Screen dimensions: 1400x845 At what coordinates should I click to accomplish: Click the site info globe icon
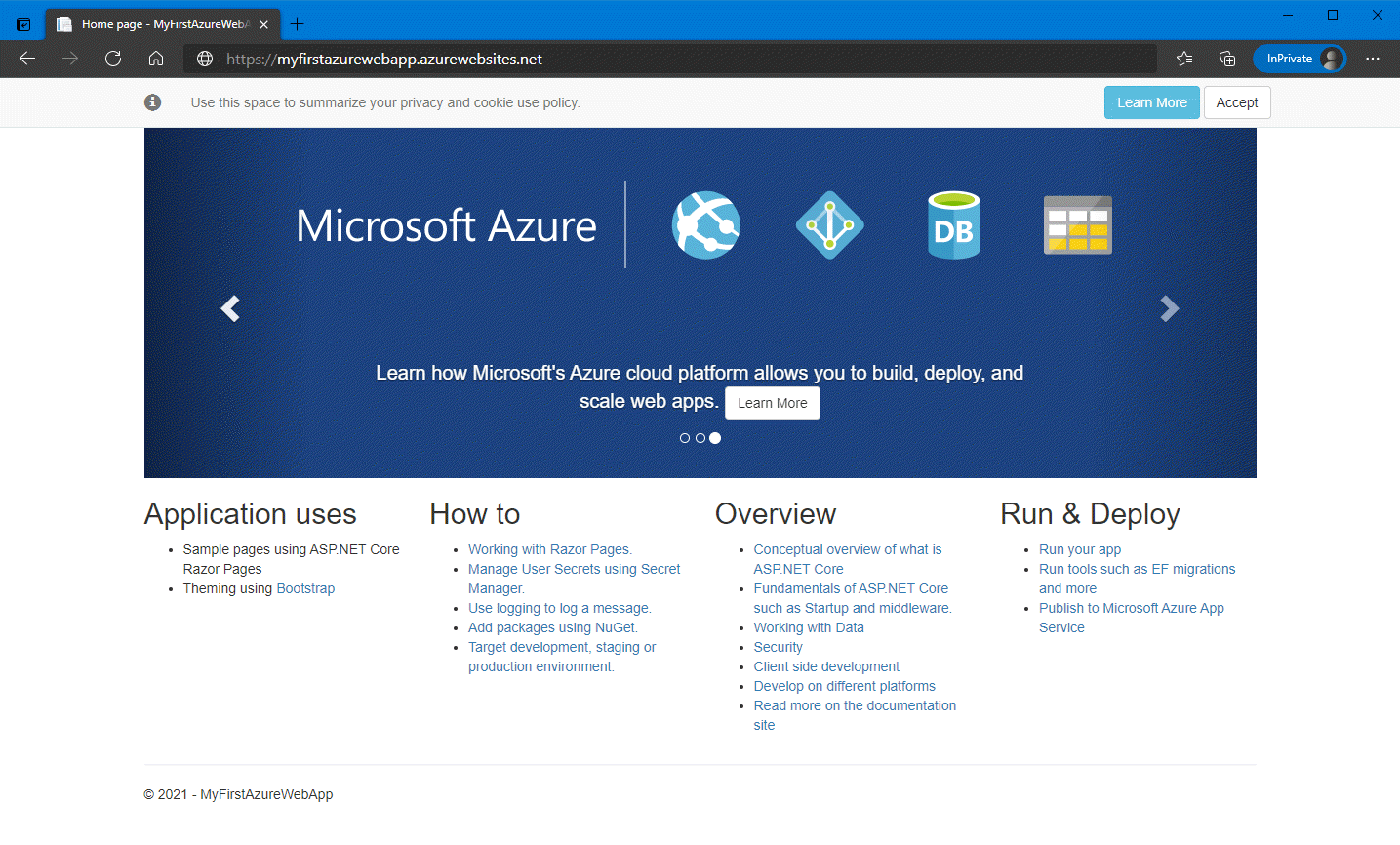point(205,59)
